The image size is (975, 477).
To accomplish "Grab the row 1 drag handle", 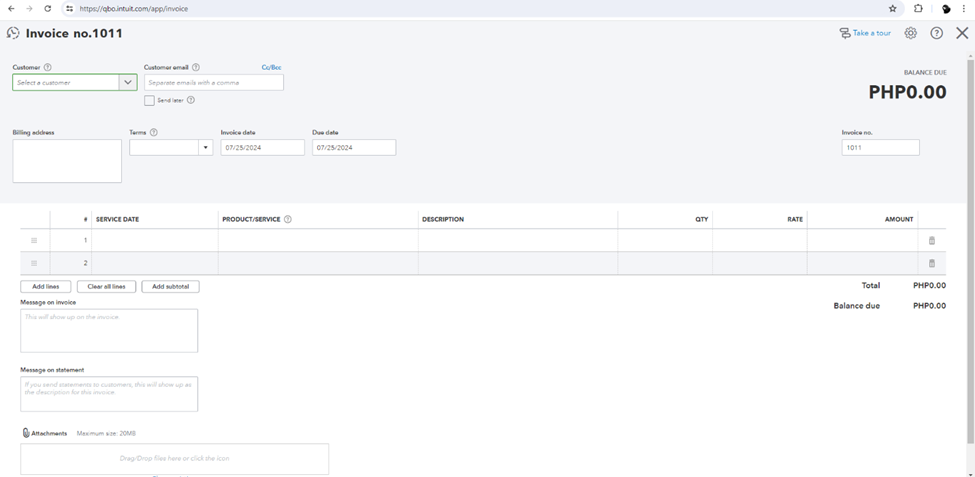I will click(x=34, y=240).
